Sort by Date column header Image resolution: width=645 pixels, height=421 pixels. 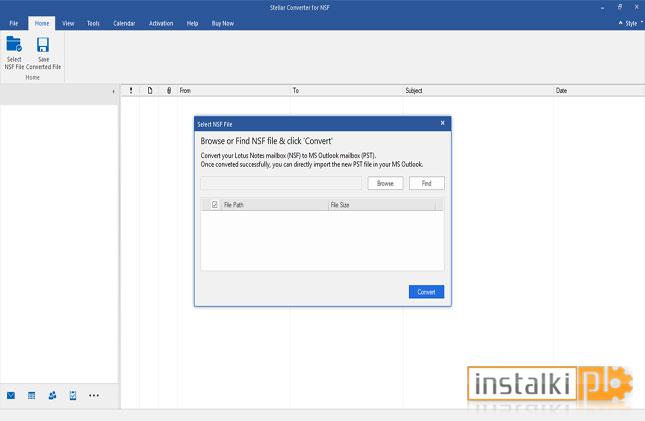599,91
